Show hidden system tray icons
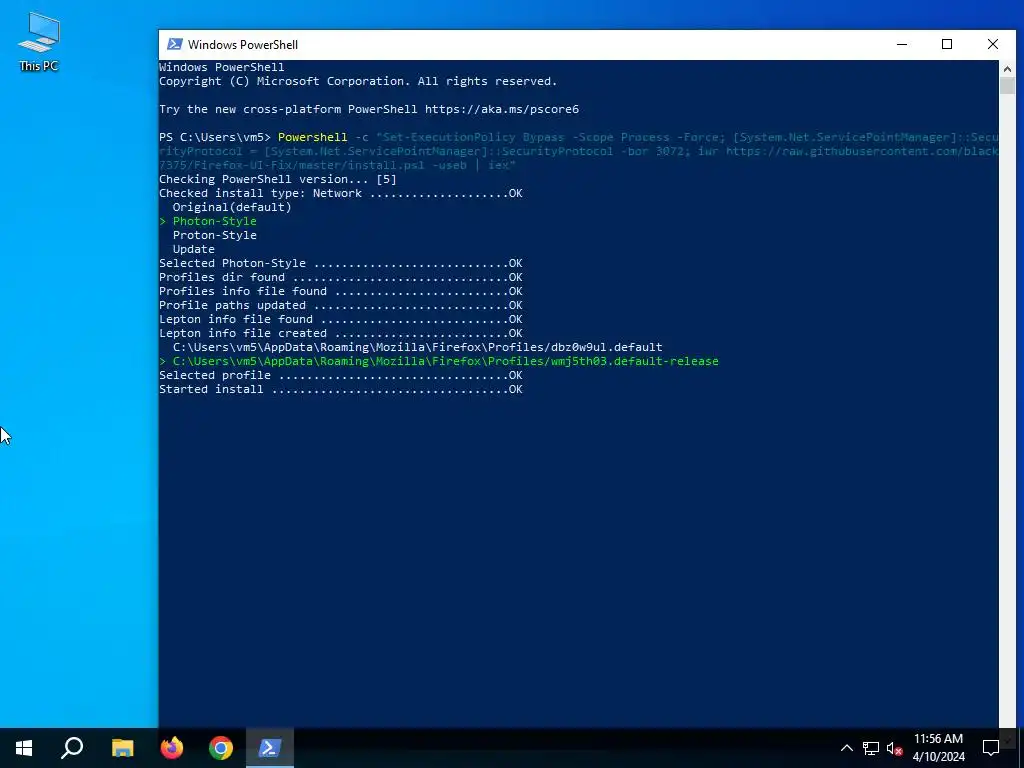1024x768 pixels. click(846, 748)
